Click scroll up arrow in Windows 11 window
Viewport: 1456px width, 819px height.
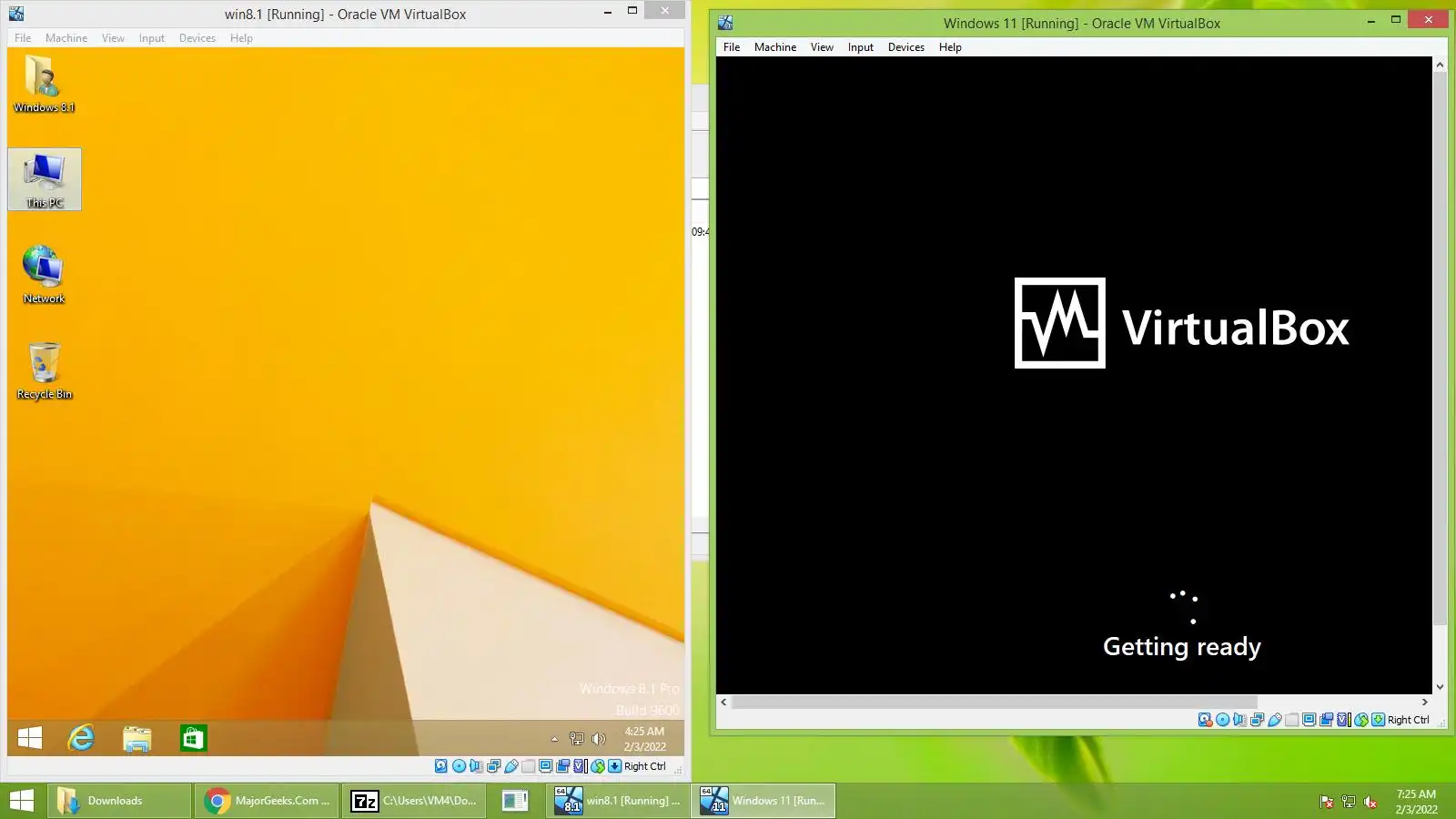click(1440, 65)
